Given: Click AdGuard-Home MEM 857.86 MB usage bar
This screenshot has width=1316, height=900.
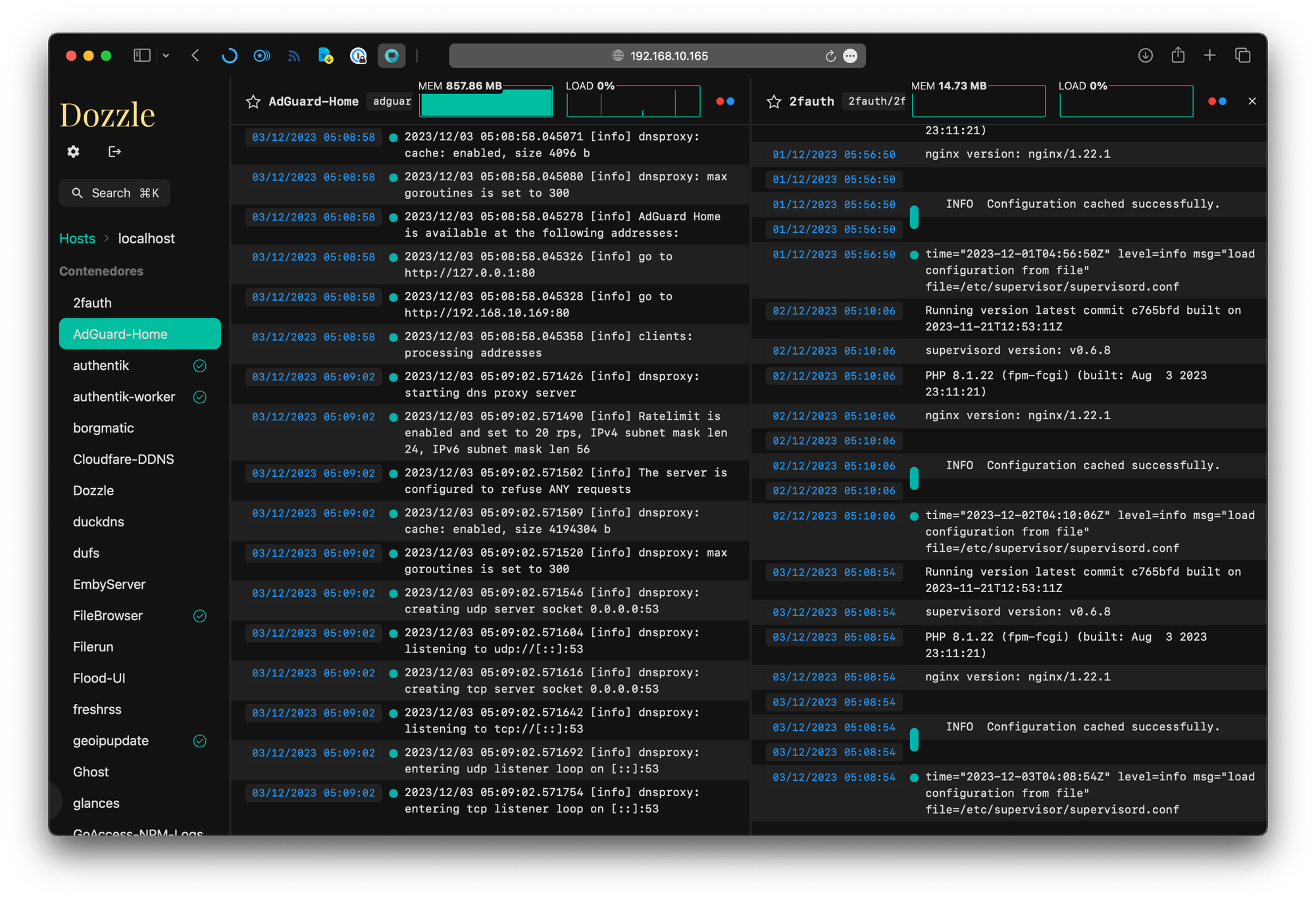Looking at the screenshot, I should (486, 101).
